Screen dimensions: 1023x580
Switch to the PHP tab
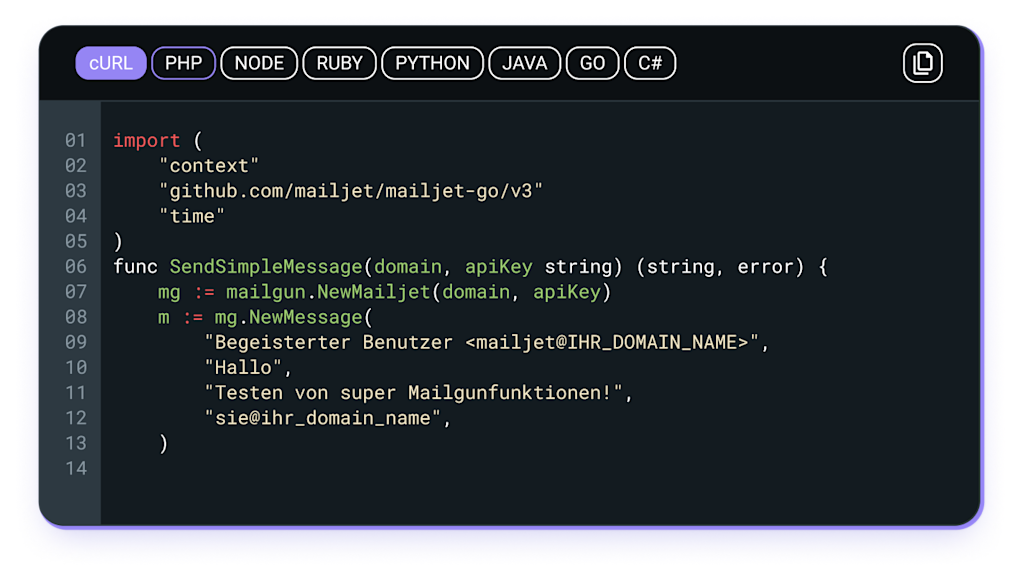pos(183,63)
